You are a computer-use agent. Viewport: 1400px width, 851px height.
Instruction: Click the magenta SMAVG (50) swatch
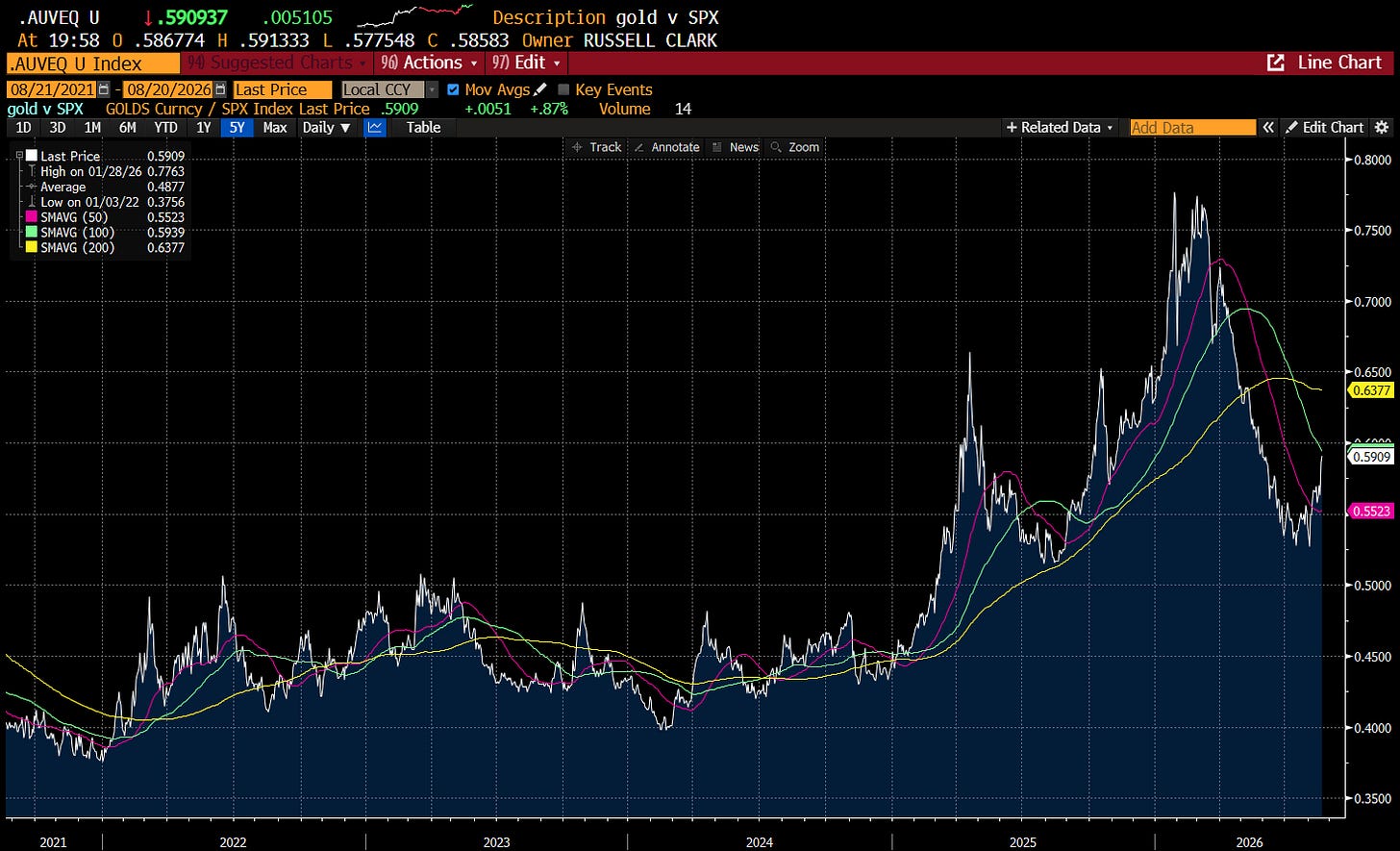[x=32, y=217]
